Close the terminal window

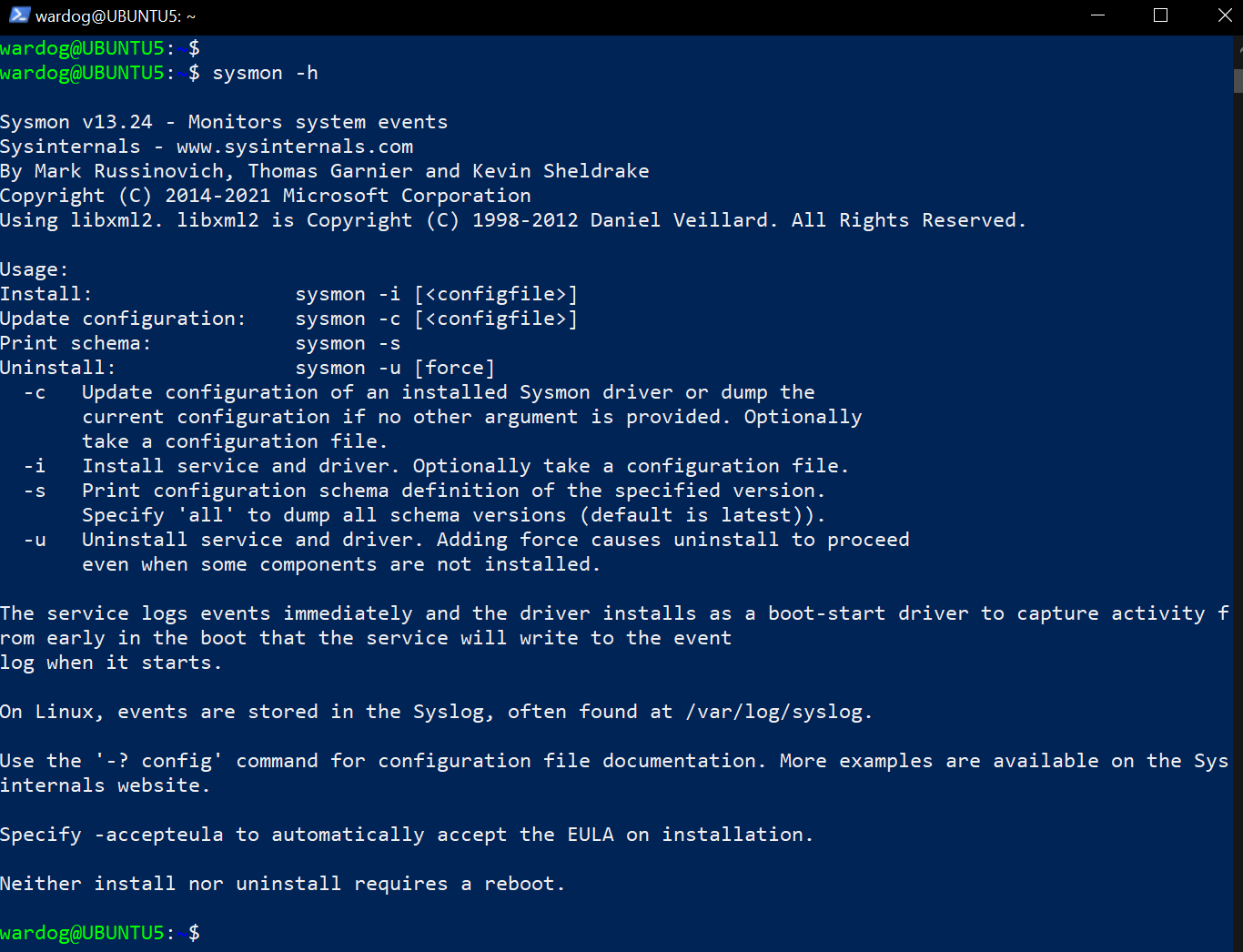coord(1225,15)
